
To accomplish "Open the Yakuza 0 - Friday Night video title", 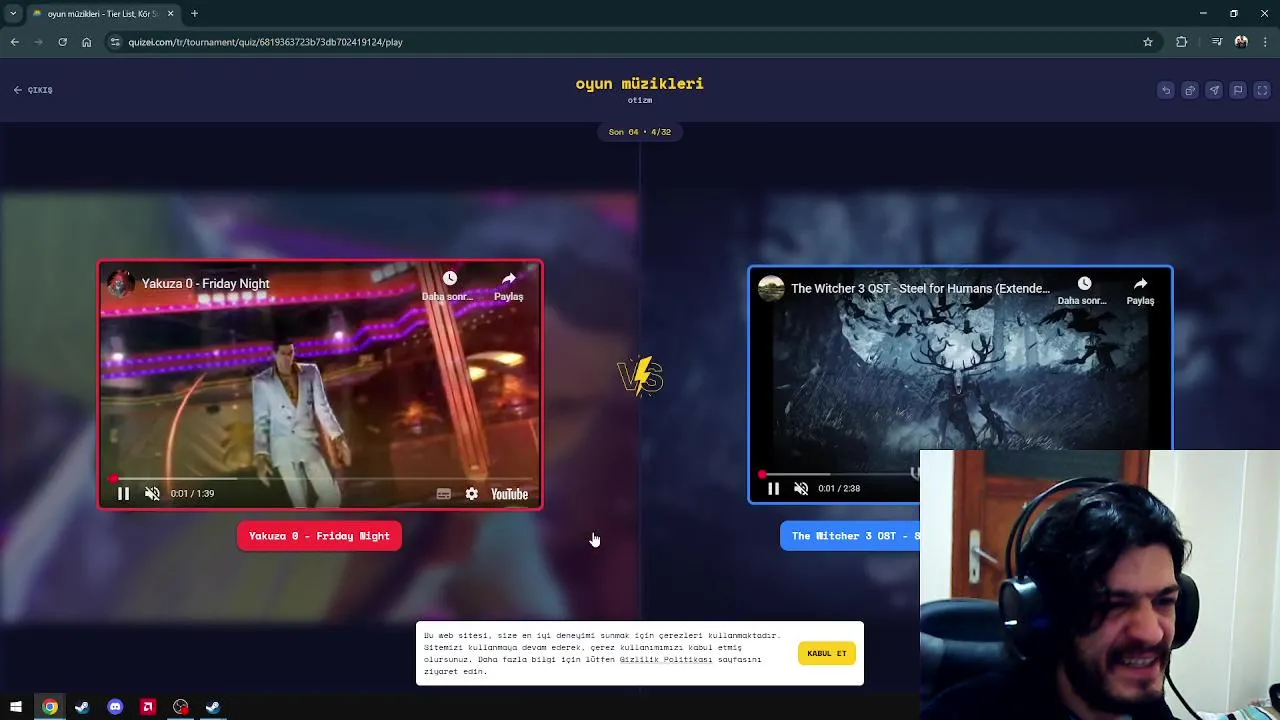I will pos(205,284).
